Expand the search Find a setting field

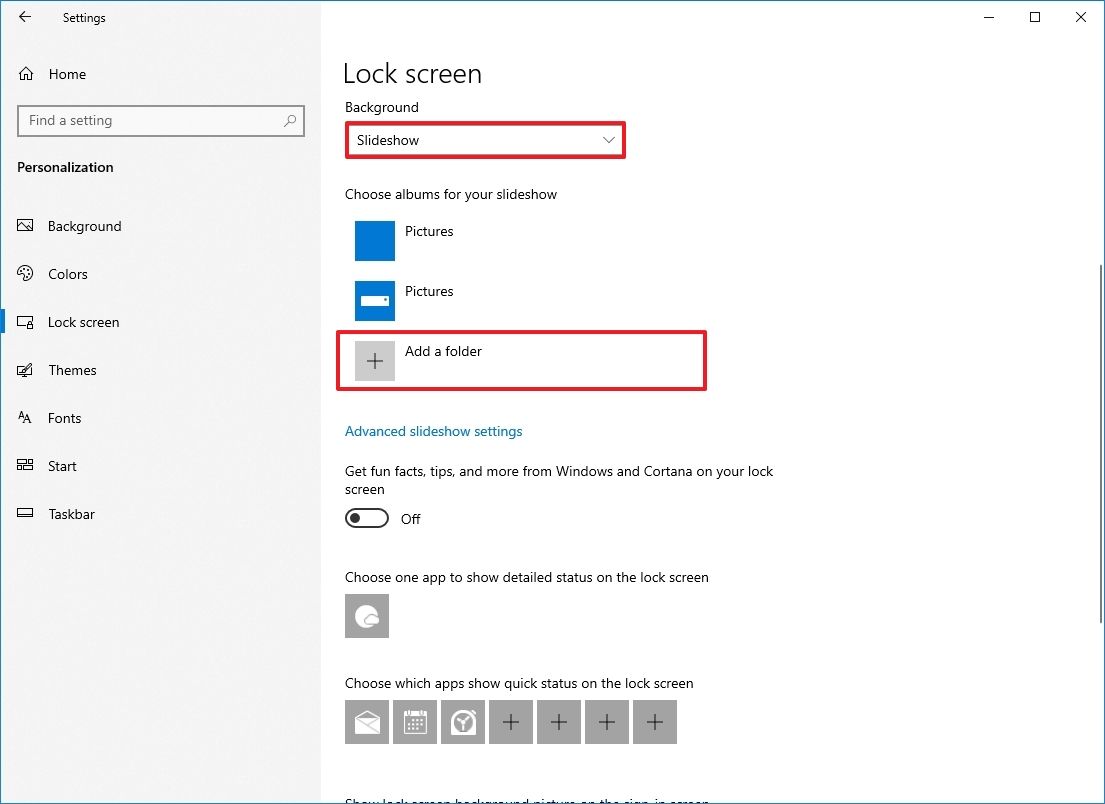pyautogui.click(x=160, y=120)
